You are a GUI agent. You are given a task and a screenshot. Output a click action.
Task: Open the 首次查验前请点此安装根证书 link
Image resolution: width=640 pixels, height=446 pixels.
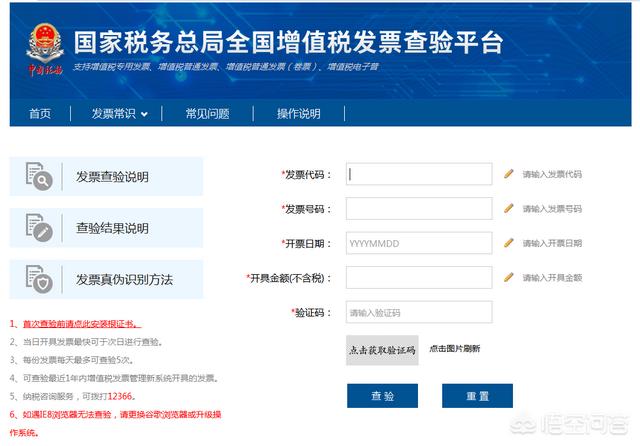pos(82,324)
